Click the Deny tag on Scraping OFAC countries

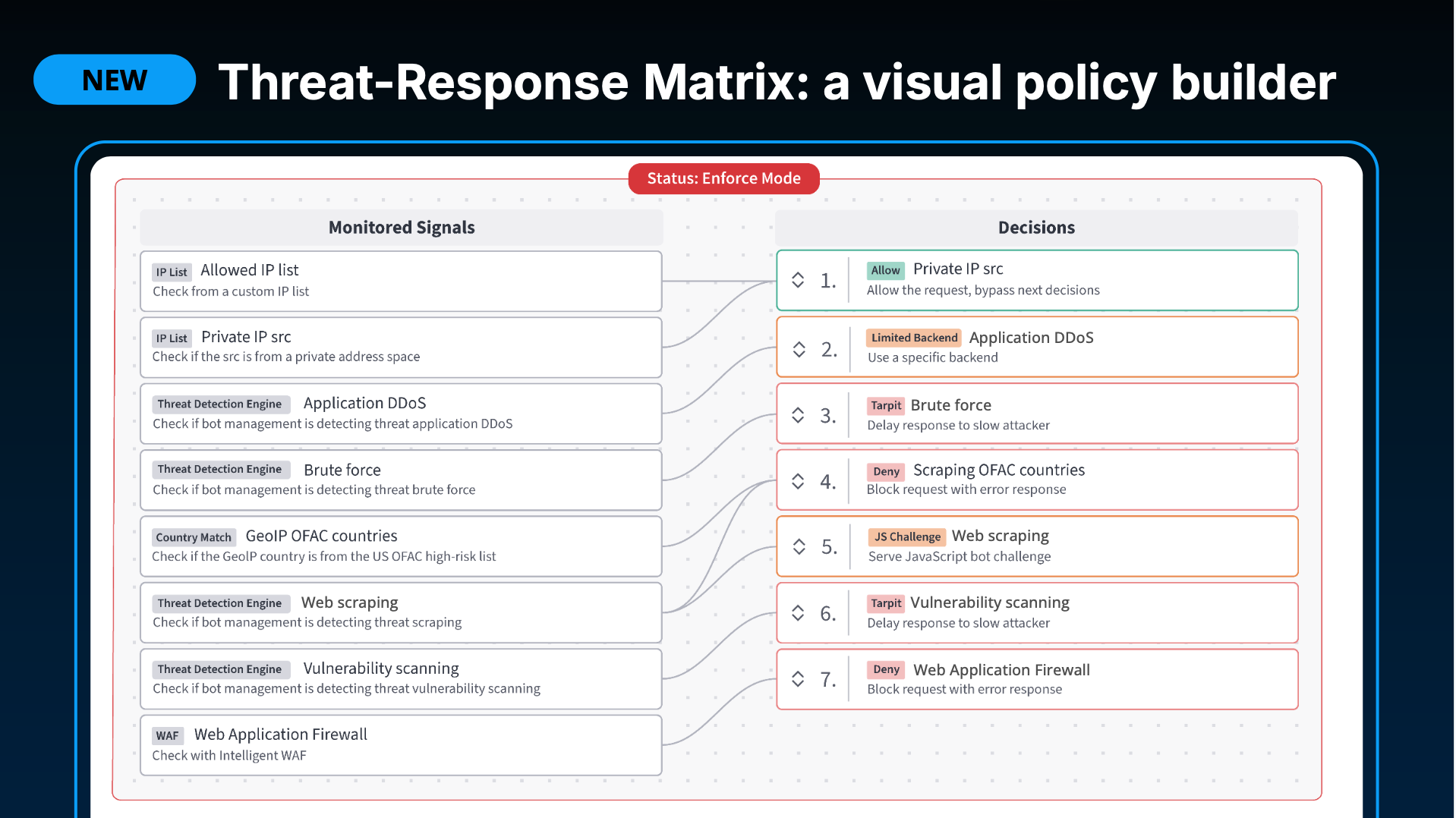(x=886, y=471)
